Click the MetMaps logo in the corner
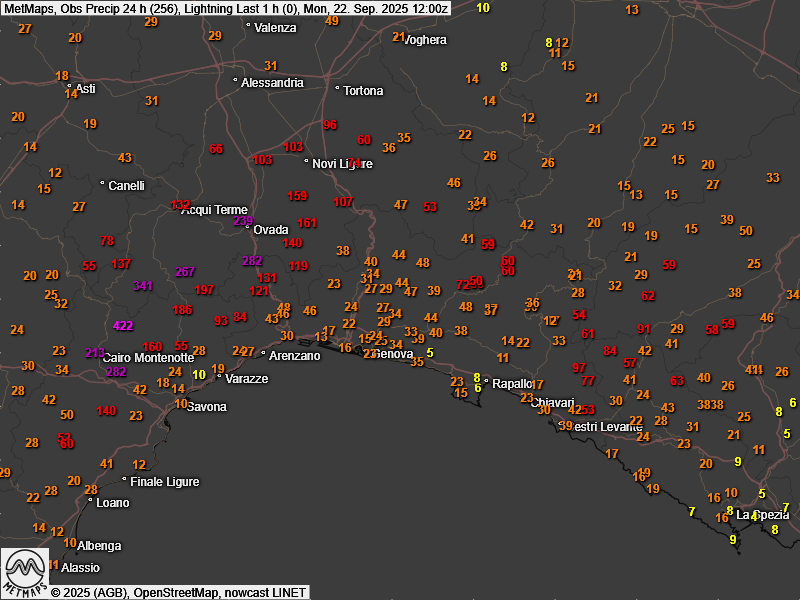 click(x=25, y=571)
